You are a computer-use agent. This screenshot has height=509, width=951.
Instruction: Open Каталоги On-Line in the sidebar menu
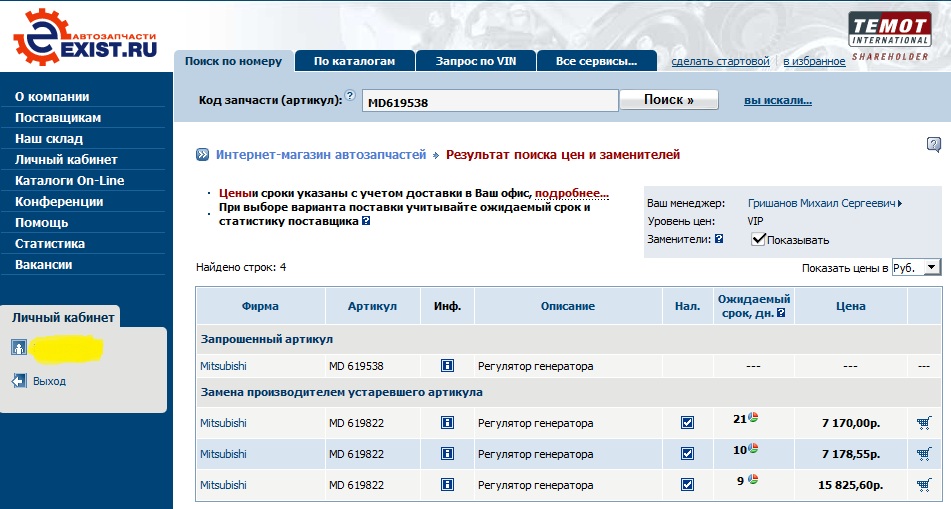pyautogui.click(x=69, y=181)
